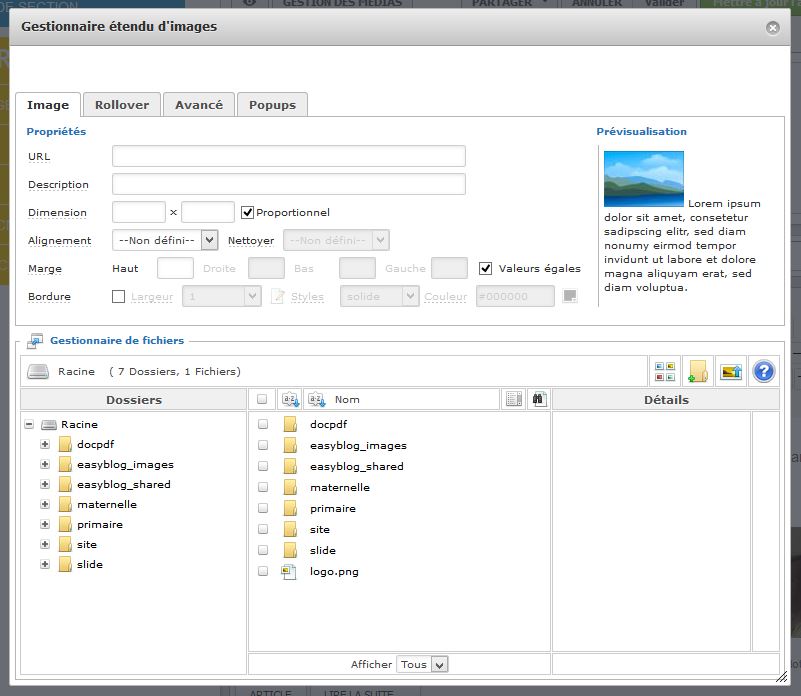Image resolution: width=801 pixels, height=696 pixels.
Task: Expand the easyblog_images folder tree node
Action: point(45,464)
